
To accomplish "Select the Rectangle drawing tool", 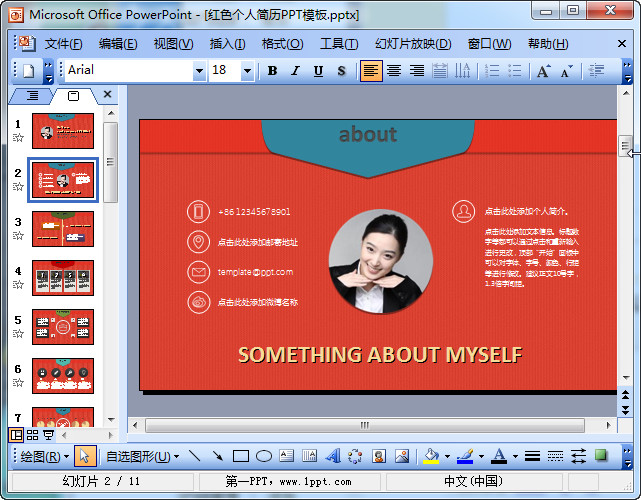I will (x=240, y=456).
